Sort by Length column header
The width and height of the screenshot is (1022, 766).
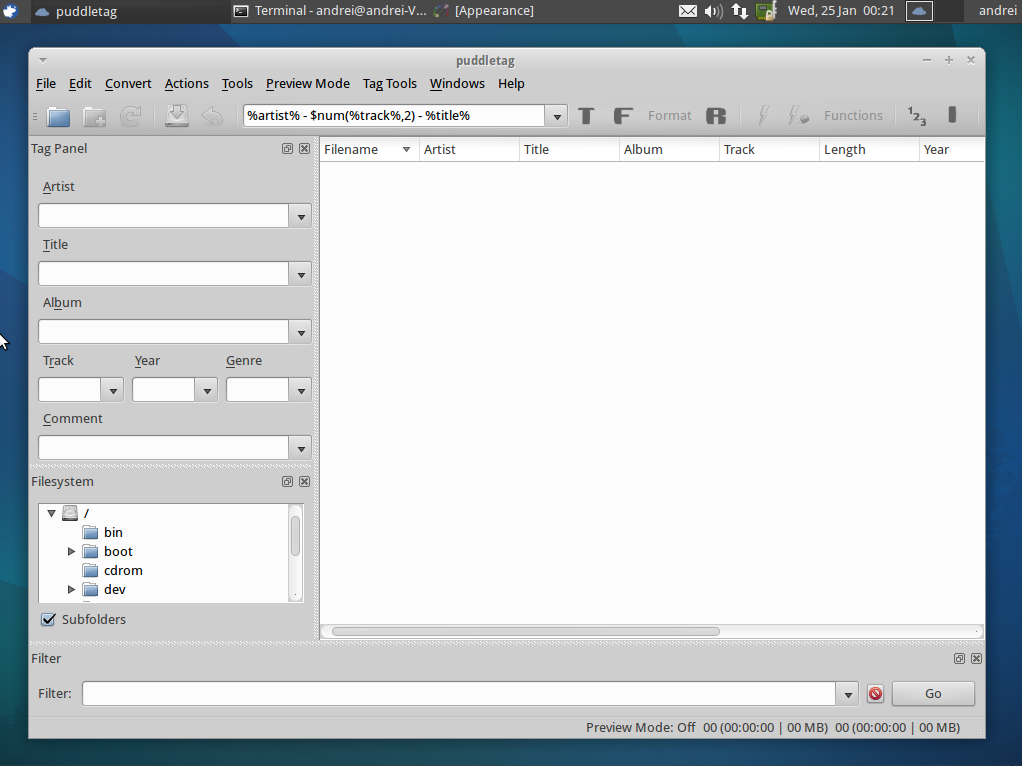[868, 149]
